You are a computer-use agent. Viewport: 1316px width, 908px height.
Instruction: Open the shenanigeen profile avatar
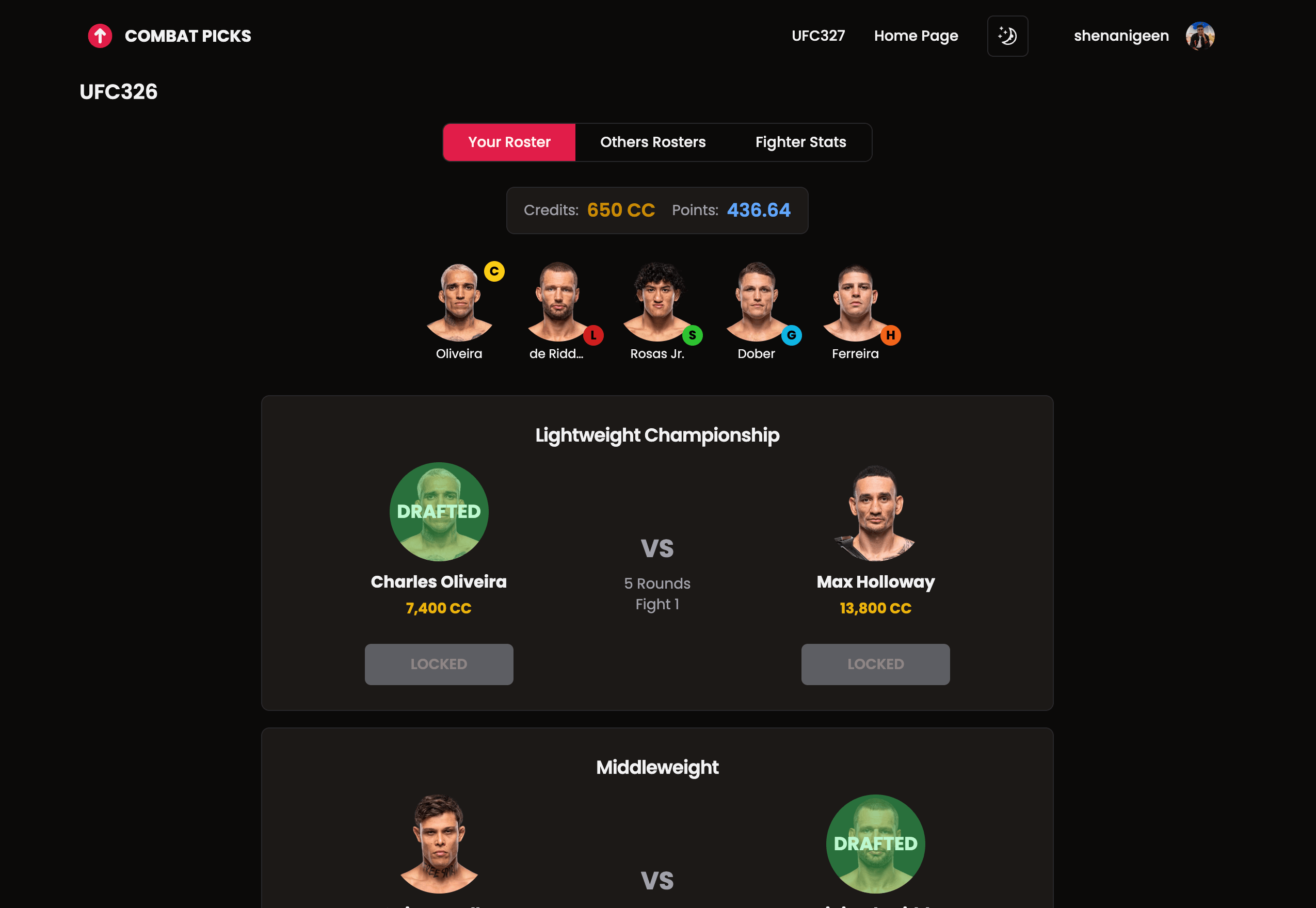click(x=1200, y=36)
